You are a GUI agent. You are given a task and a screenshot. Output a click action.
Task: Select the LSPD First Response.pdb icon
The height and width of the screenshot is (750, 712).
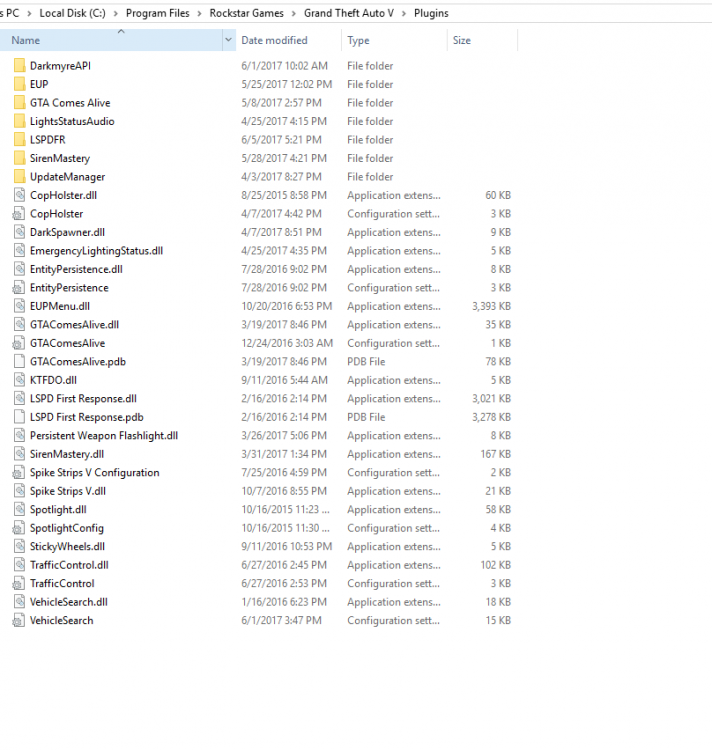point(19,417)
